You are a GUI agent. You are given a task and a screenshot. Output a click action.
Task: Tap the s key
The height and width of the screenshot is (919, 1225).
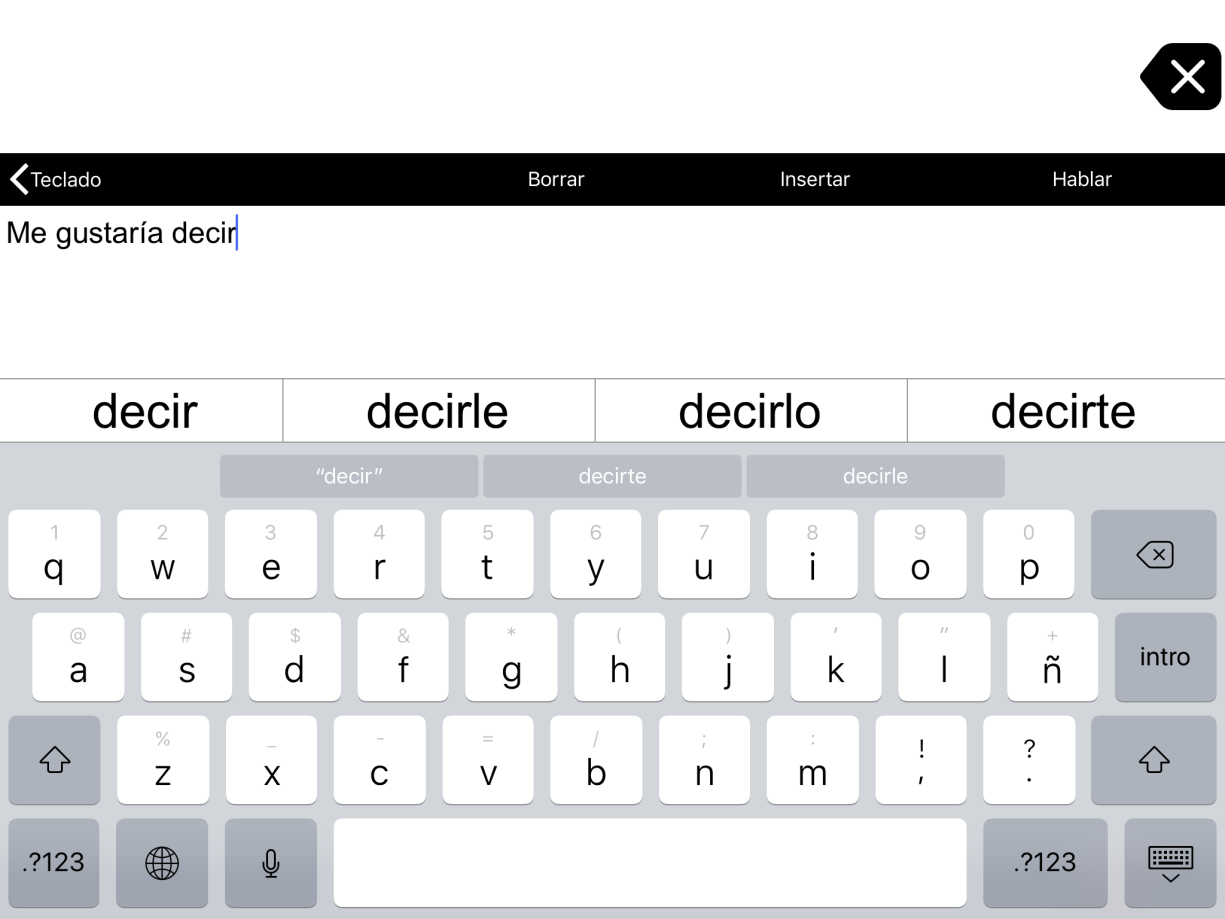186,657
